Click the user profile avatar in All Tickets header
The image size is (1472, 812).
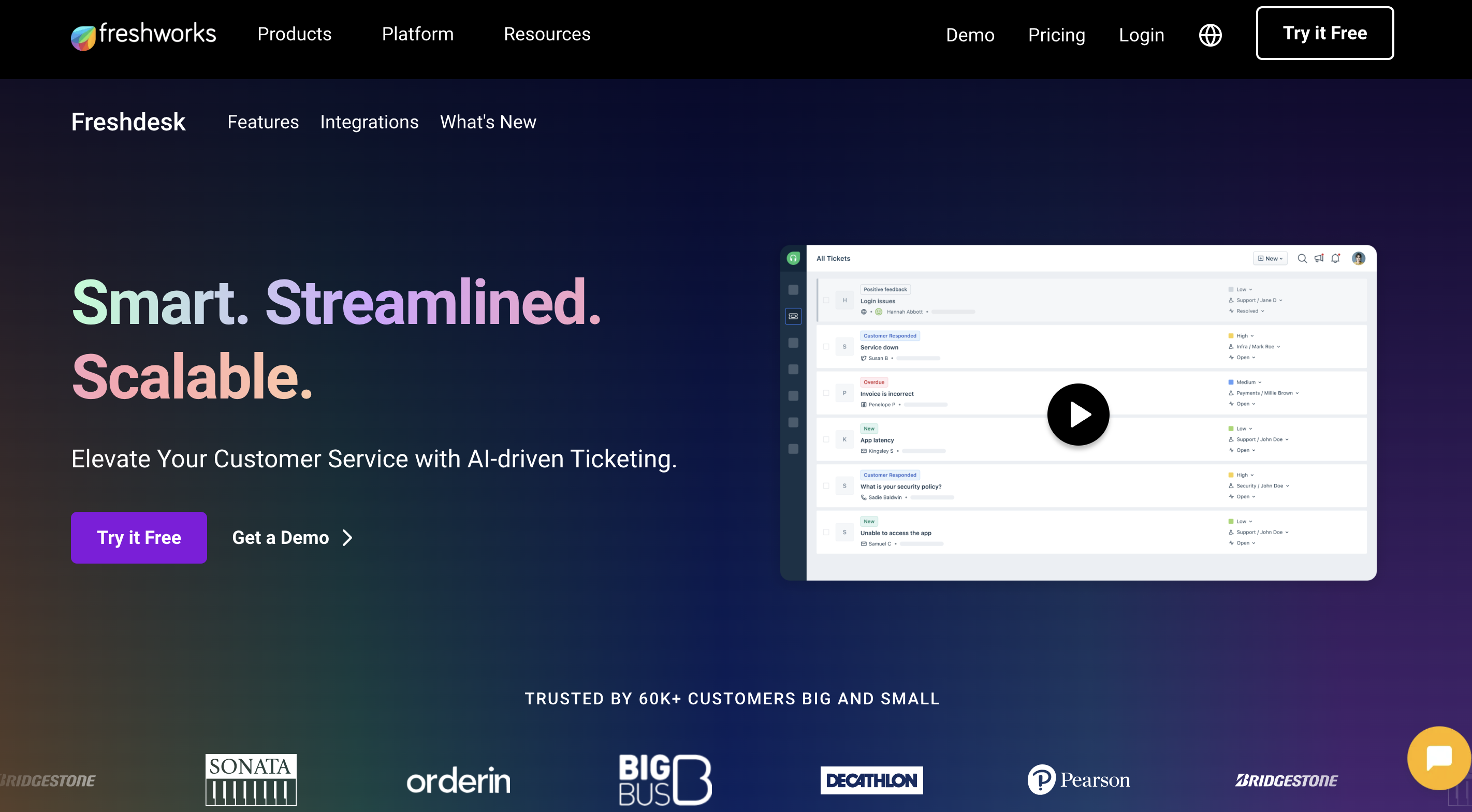click(1358, 258)
